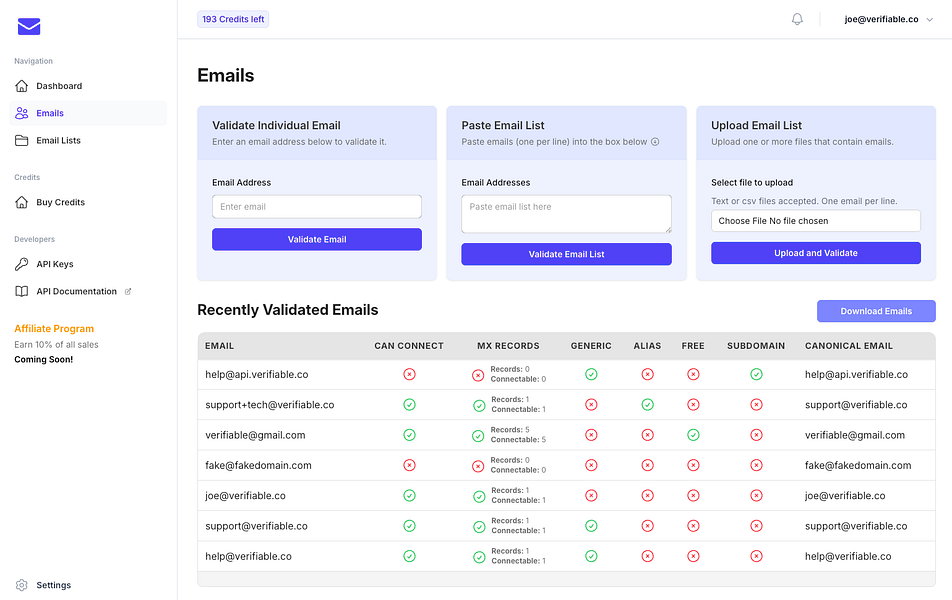Click the Paste email list textarea

(x=566, y=214)
